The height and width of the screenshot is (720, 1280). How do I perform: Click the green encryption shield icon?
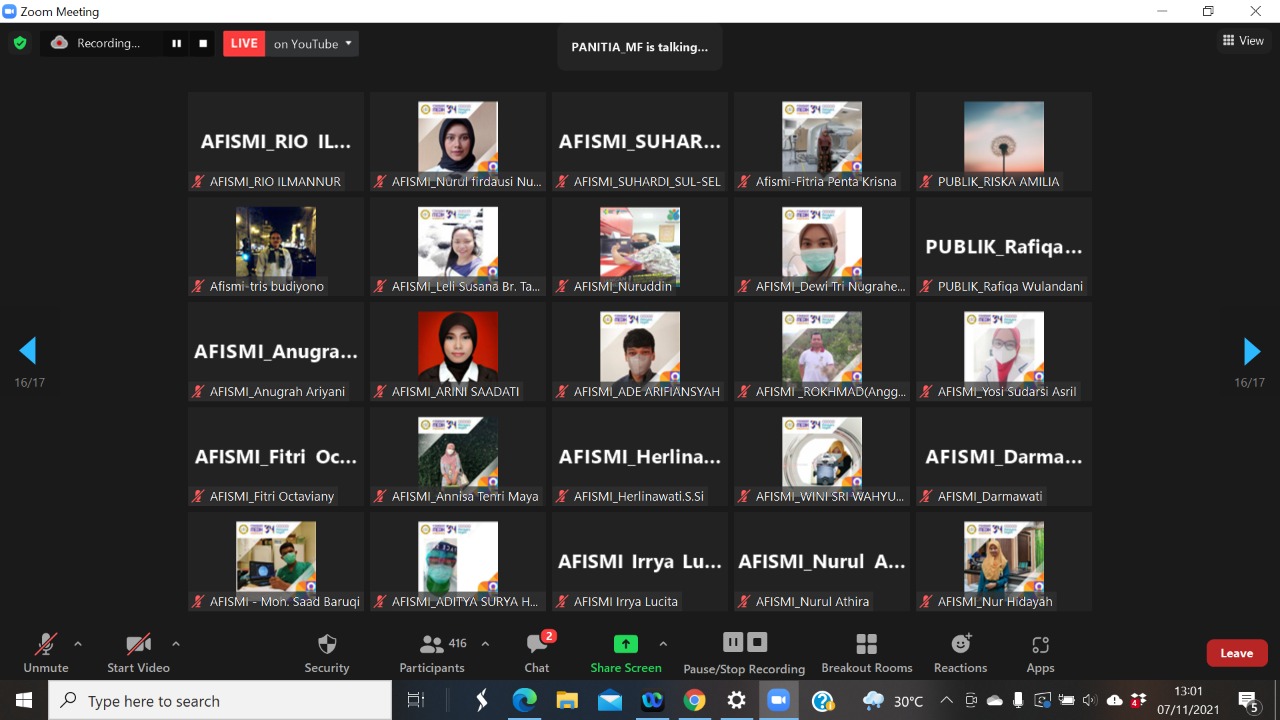pos(19,43)
